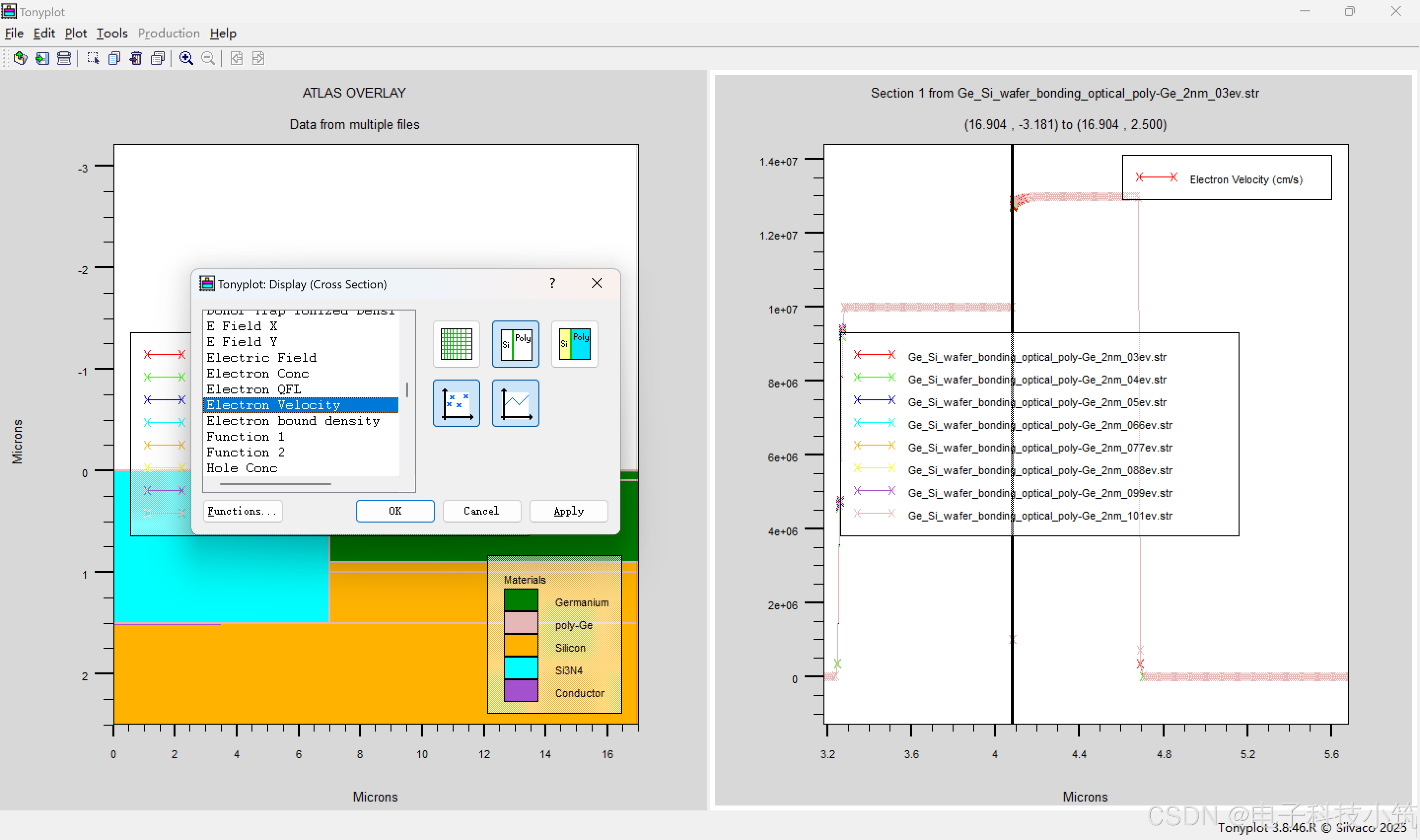
Task: Click the save structure toolbar icon
Action: click(42, 58)
